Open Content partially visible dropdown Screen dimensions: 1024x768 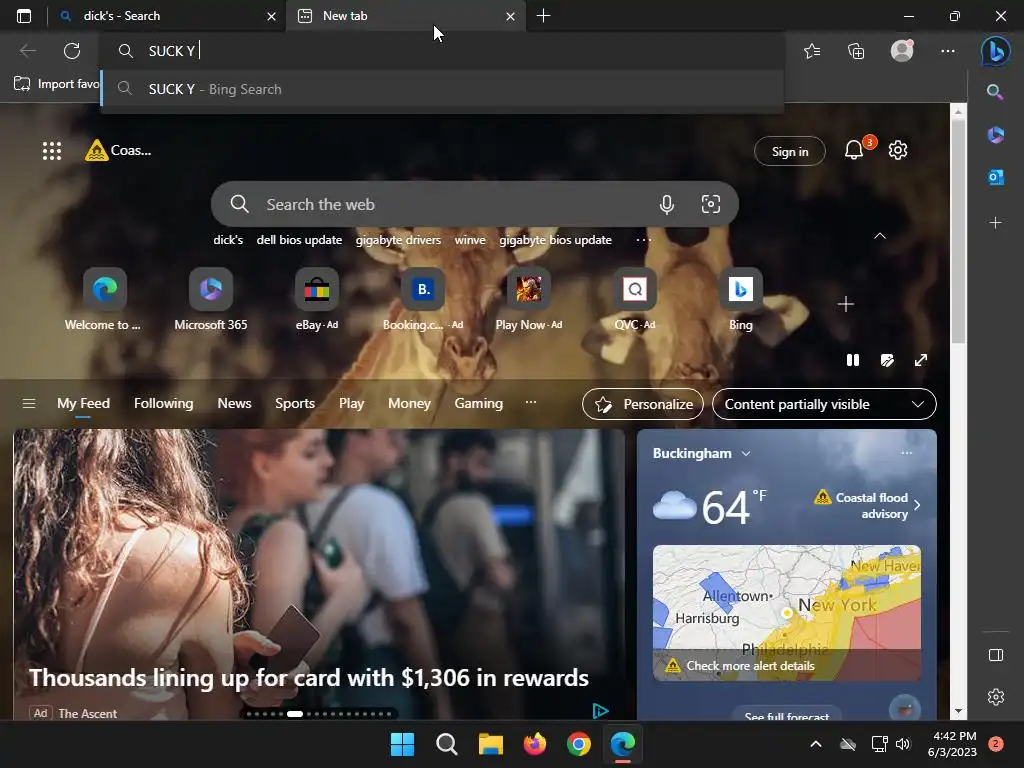pos(824,404)
